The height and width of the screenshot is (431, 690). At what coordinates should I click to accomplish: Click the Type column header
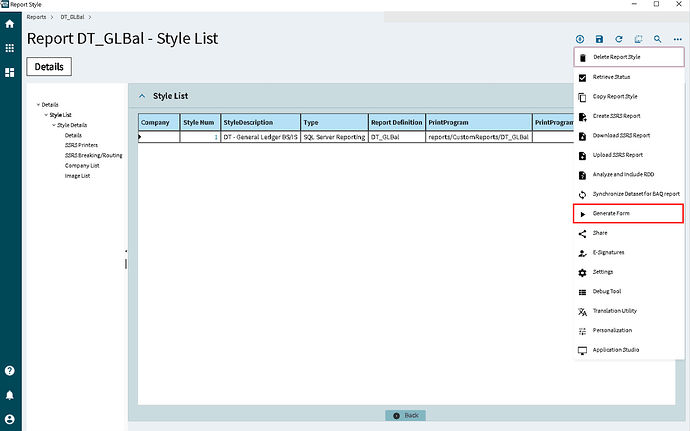[x=334, y=122]
